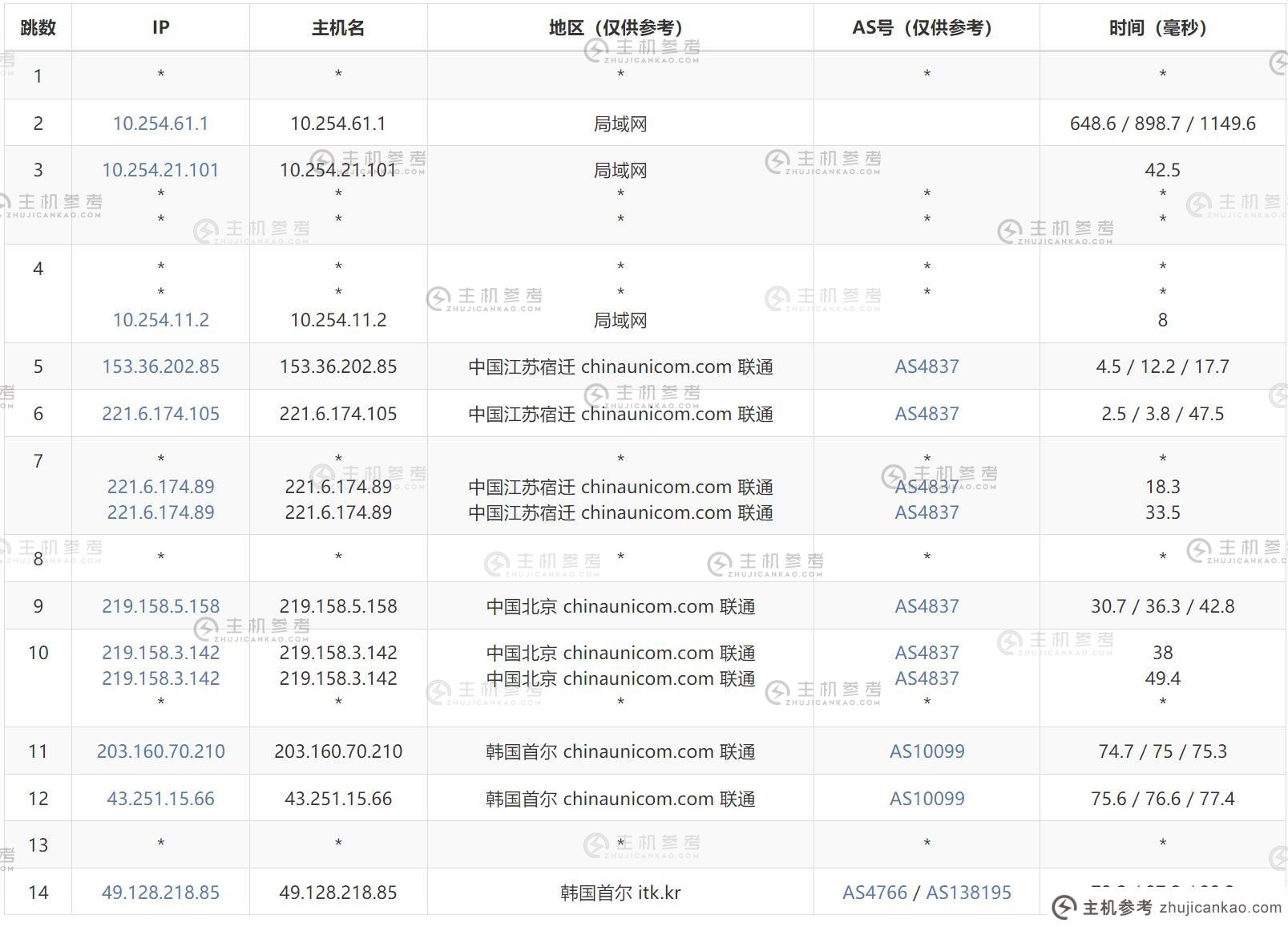
Task: Select hostname cell 221.6.174.105
Action: pos(338,414)
